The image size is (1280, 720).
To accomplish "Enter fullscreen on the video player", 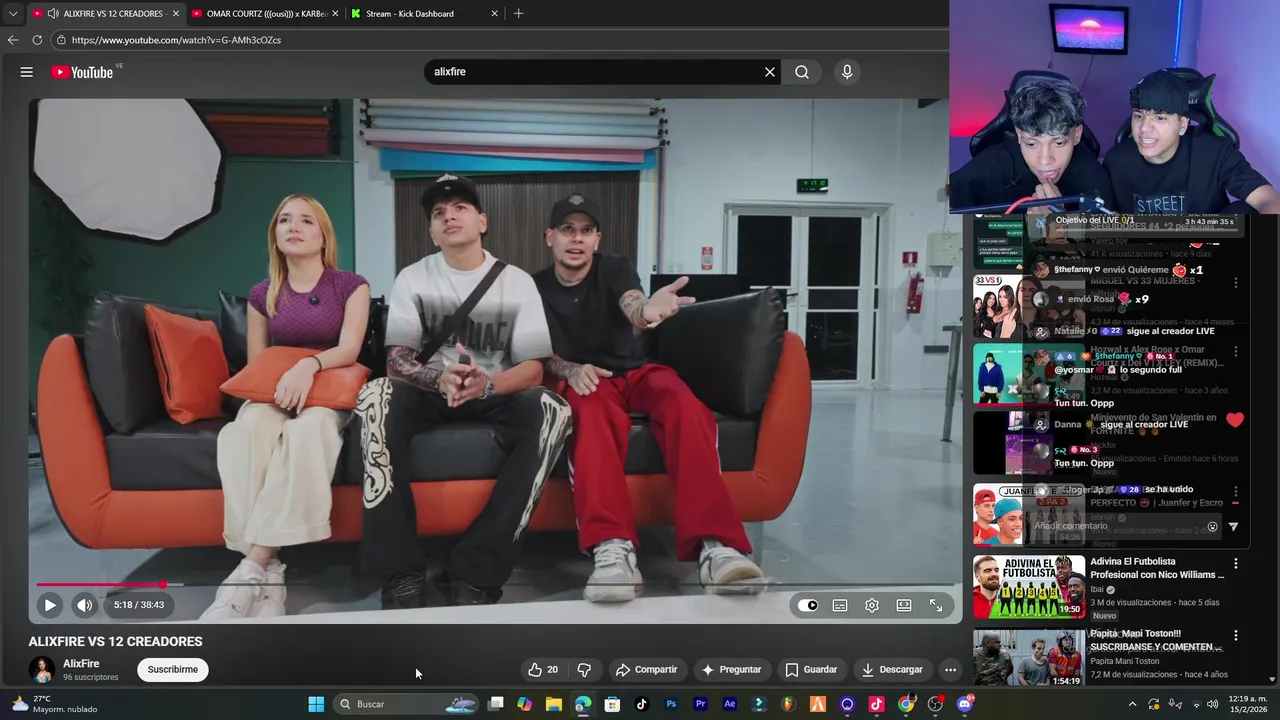I will [936, 605].
